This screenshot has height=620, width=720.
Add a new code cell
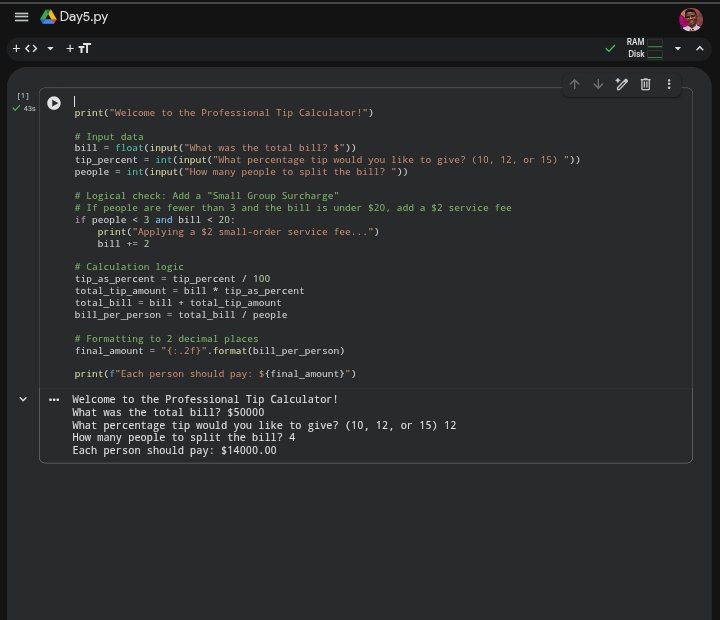(24, 48)
